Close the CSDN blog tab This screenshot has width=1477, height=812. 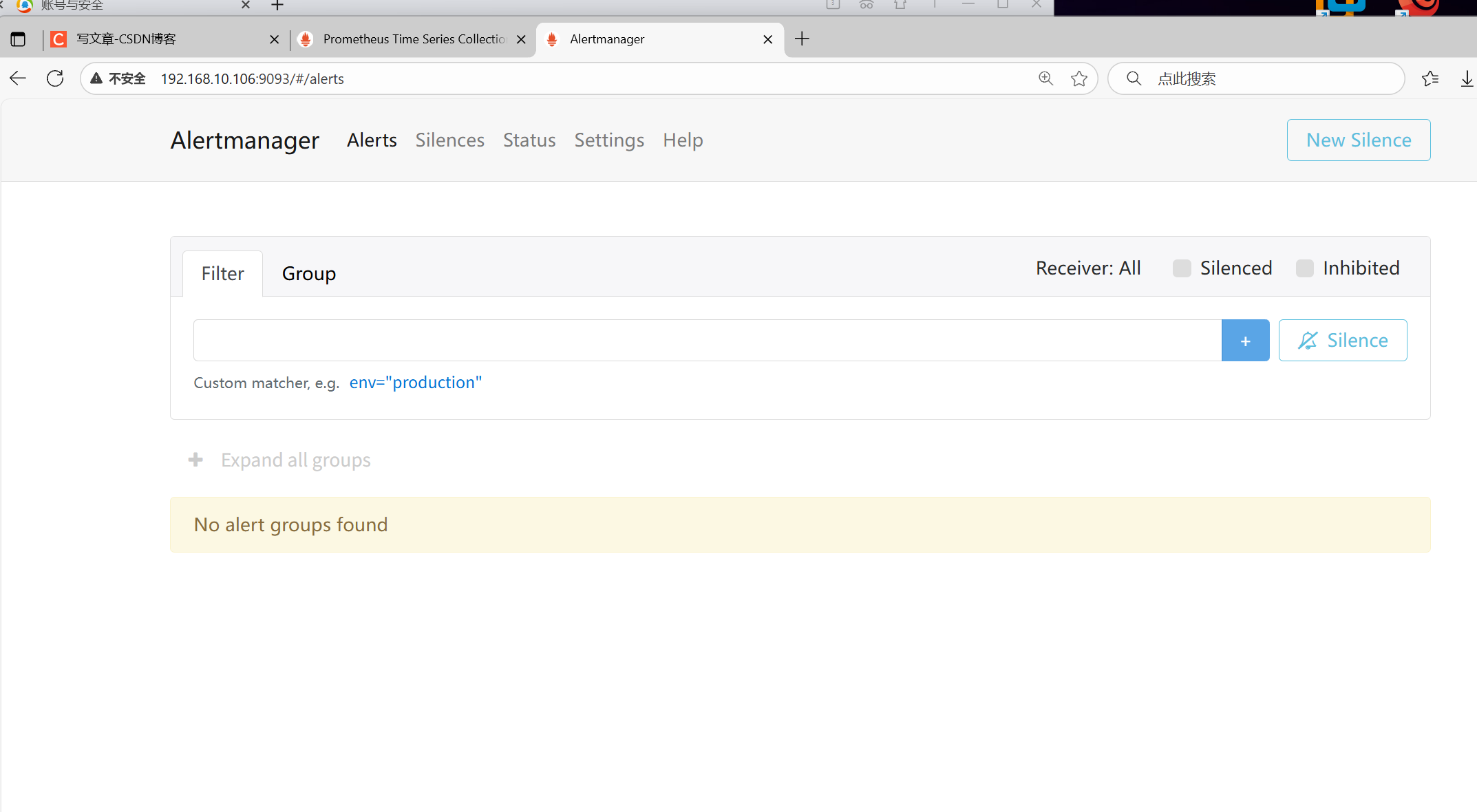pyautogui.click(x=274, y=39)
